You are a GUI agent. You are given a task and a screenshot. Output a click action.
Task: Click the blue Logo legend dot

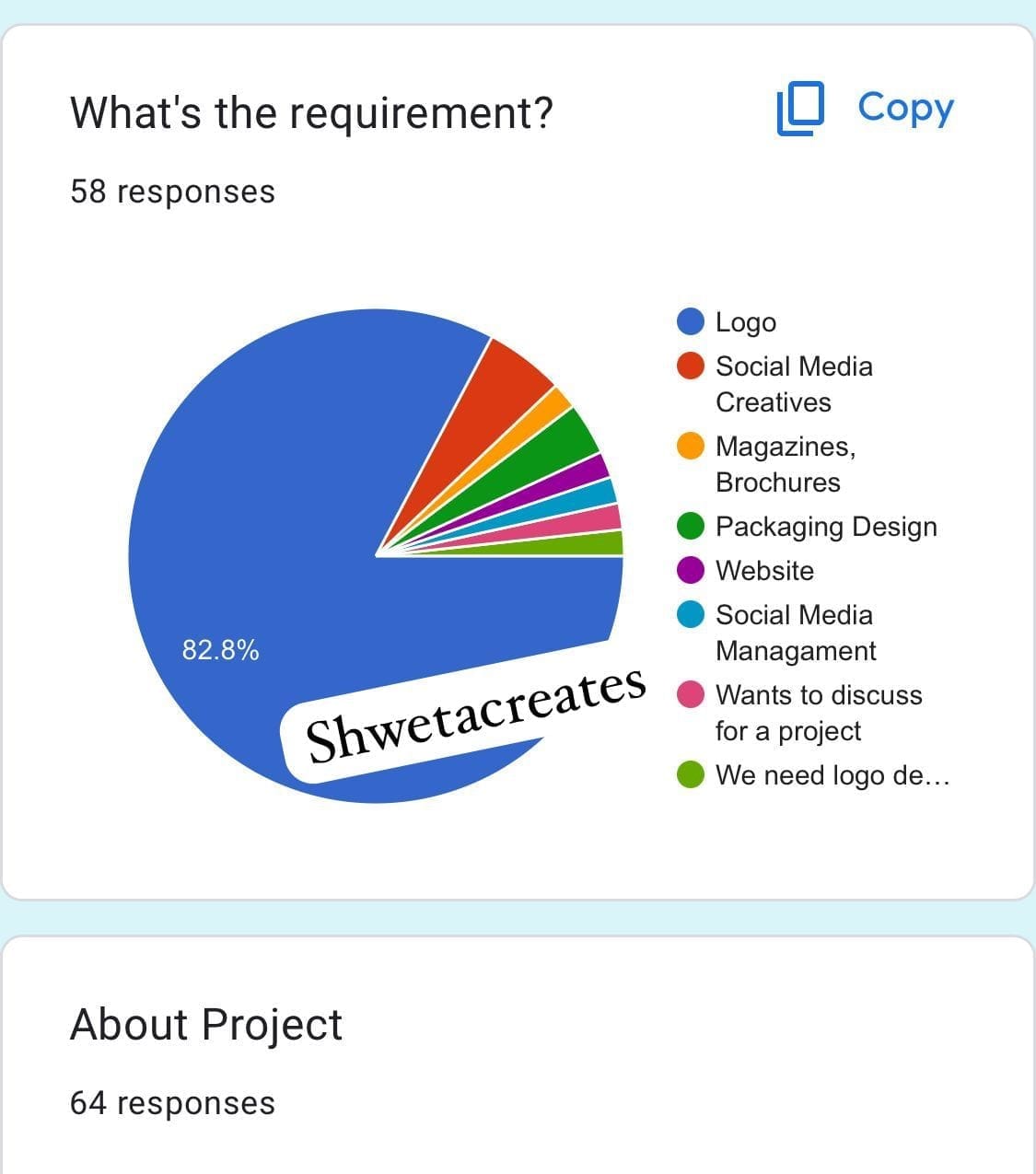coord(691,321)
